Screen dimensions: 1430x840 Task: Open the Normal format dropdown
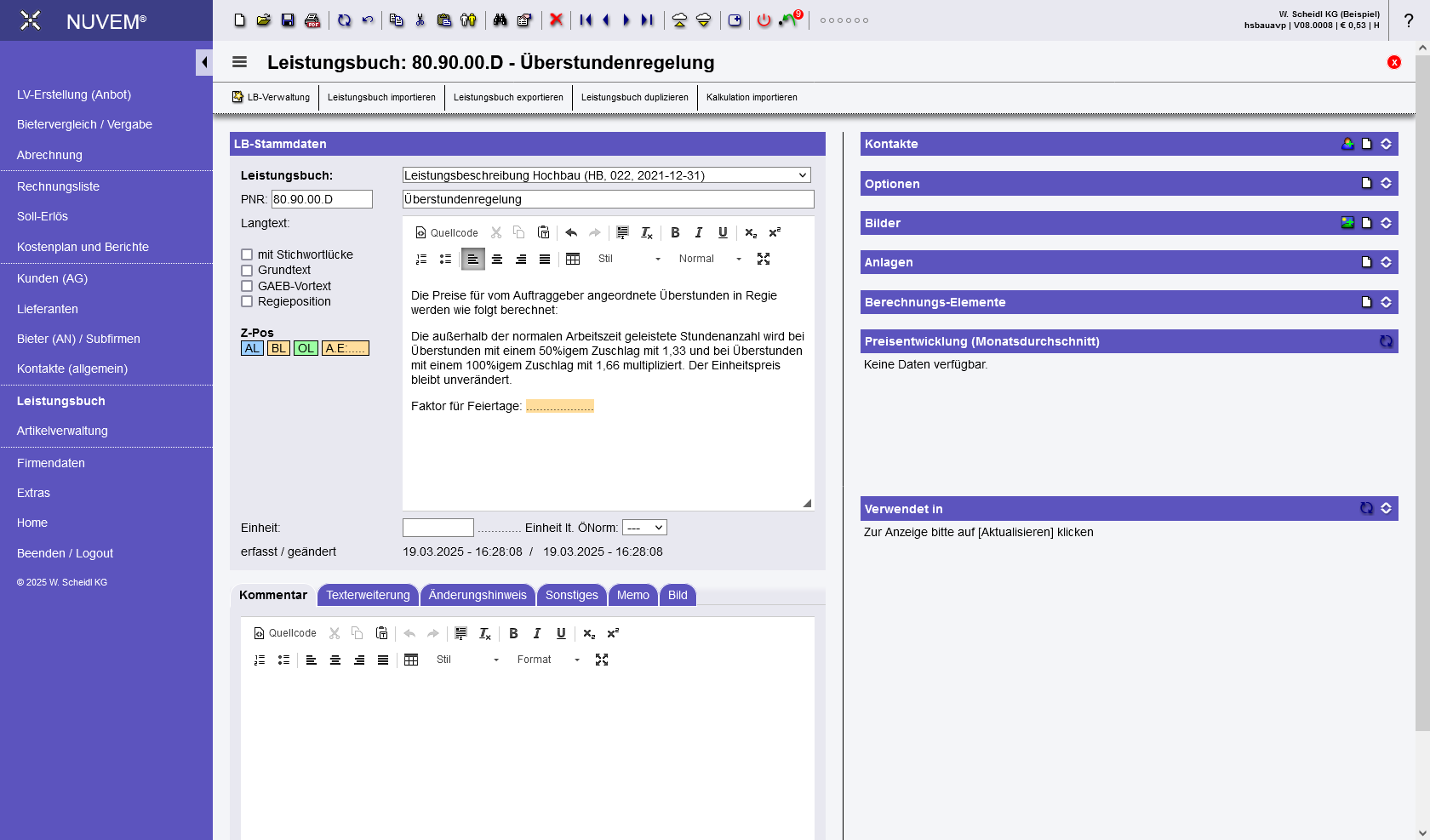point(710,259)
